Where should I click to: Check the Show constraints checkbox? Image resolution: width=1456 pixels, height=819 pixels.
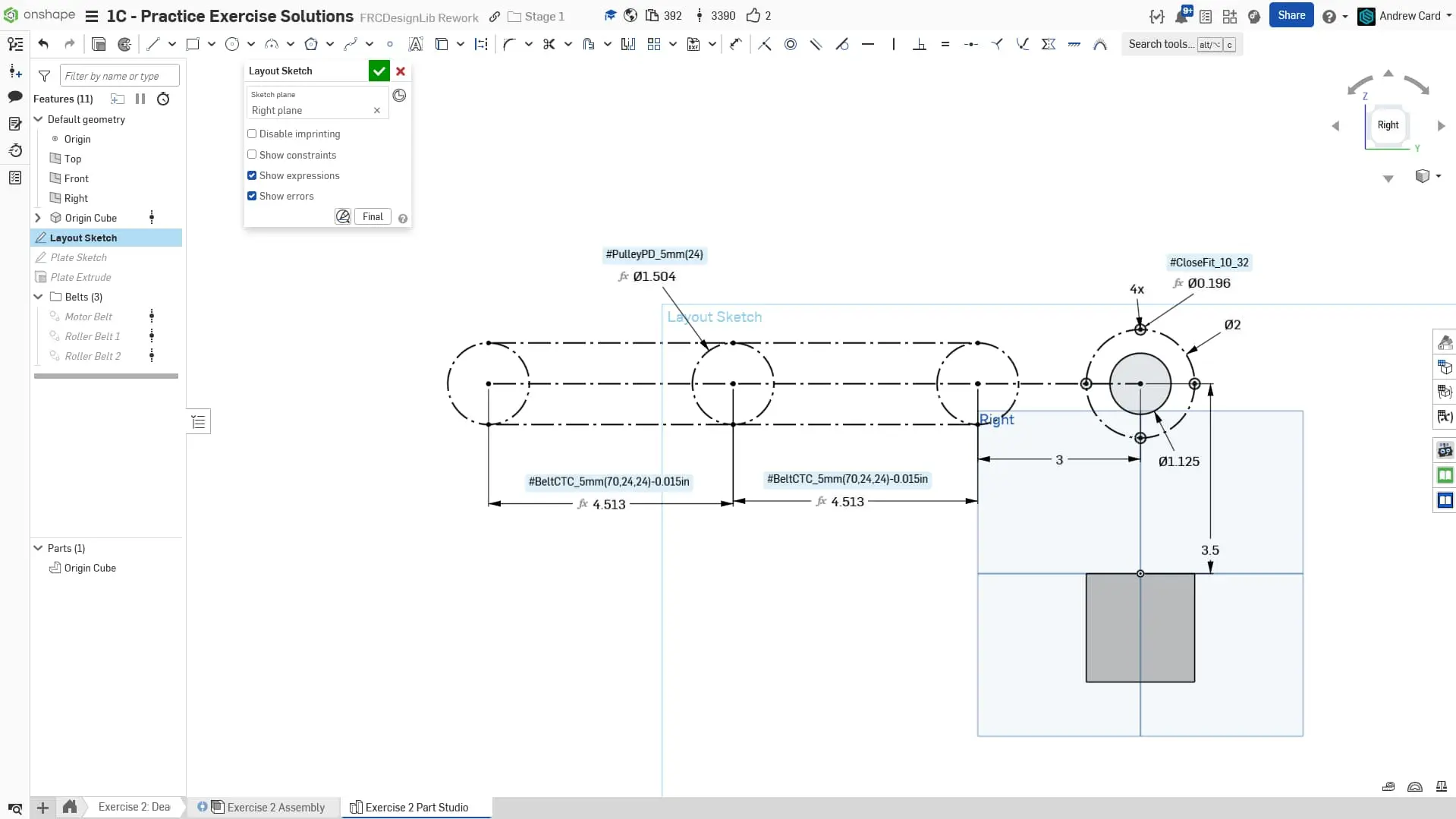point(252,155)
